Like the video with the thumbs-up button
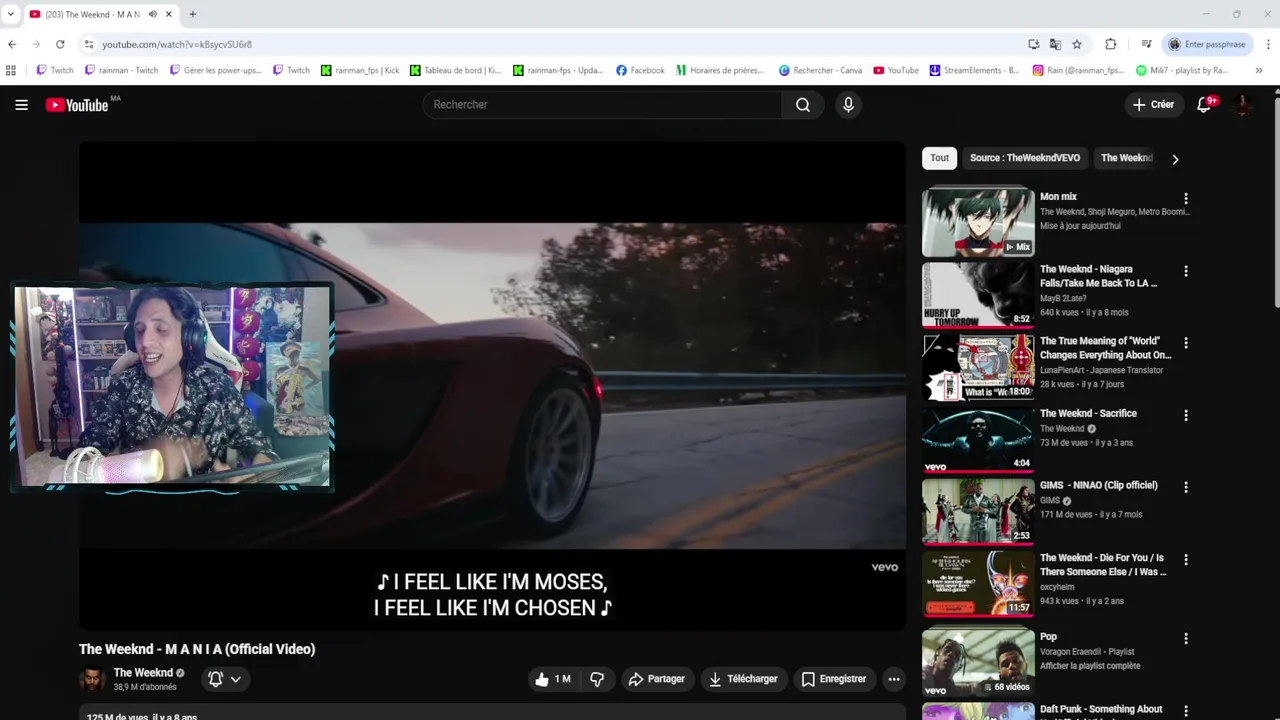Viewport: 1280px width, 720px height. pyautogui.click(x=553, y=679)
